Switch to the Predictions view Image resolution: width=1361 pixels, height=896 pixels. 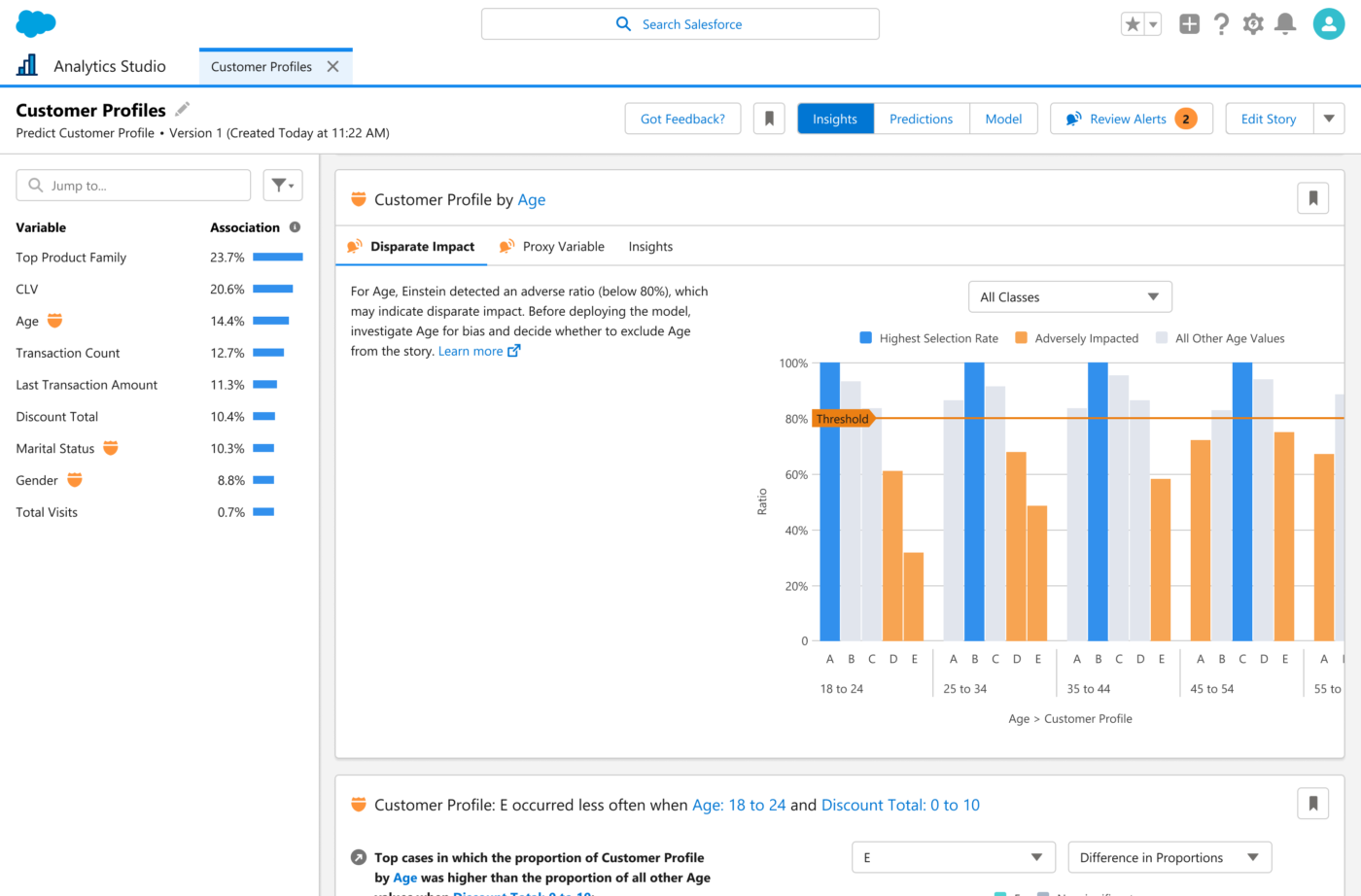921,119
